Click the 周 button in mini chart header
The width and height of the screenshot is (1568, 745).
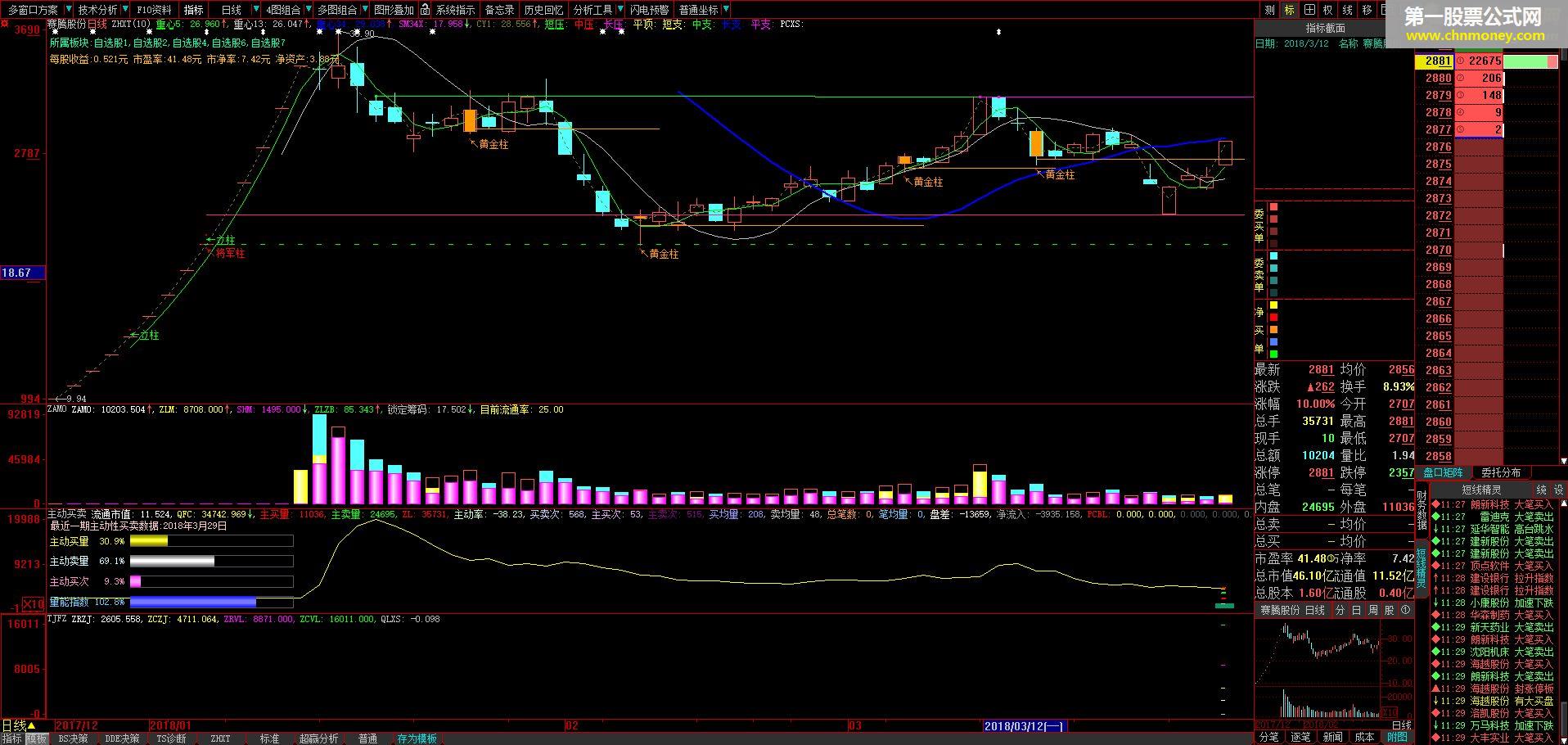coord(1372,611)
